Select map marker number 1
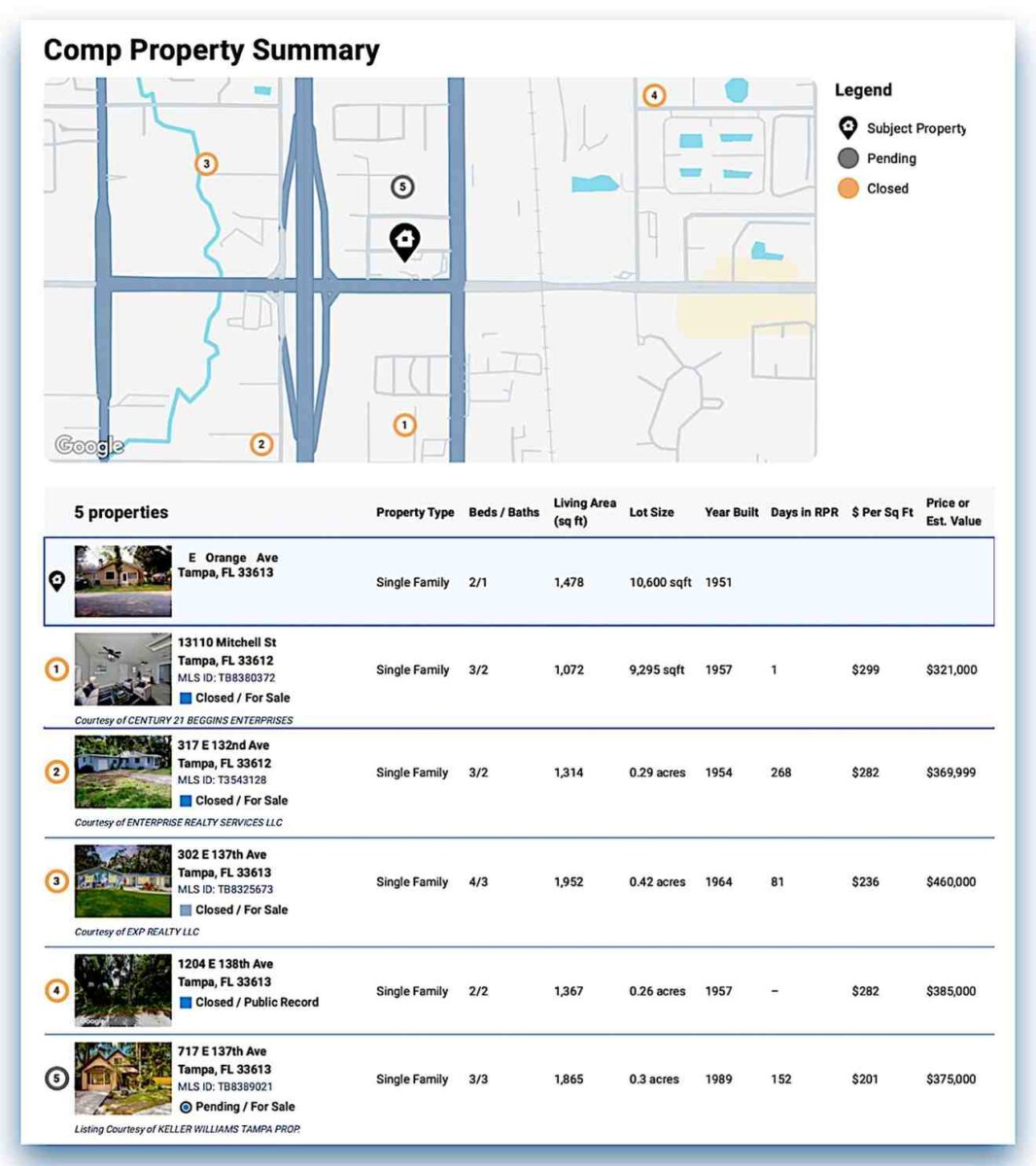Screen dimensions: 1036x1166 pos(404,425)
